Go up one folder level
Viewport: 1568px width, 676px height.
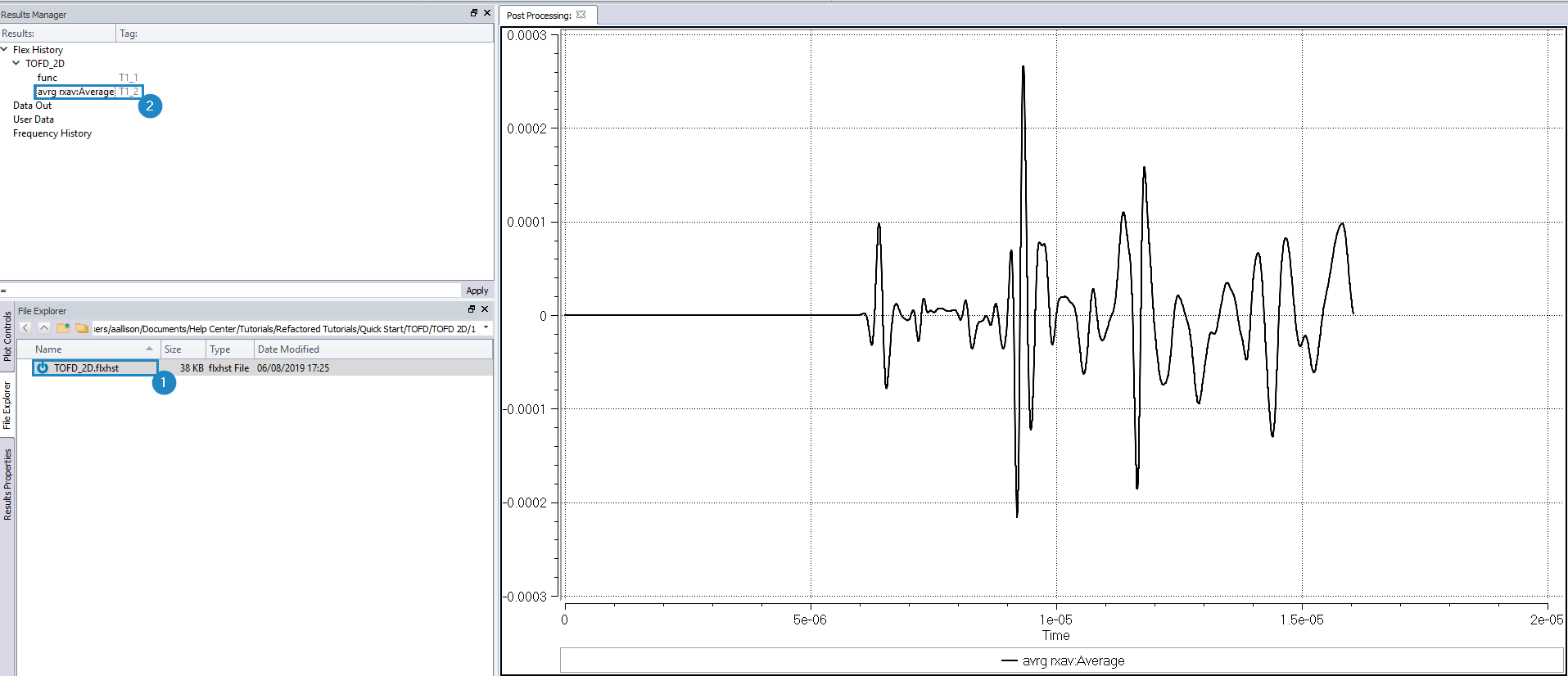point(44,328)
